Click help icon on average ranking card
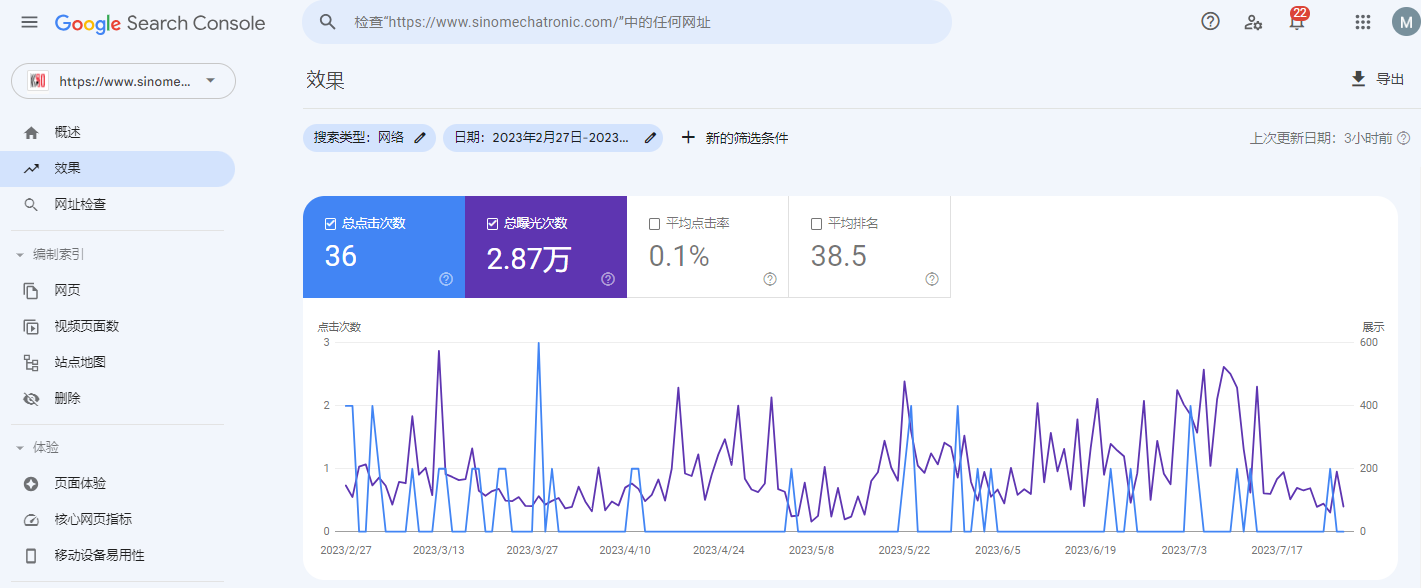The image size is (1421, 588). click(932, 279)
